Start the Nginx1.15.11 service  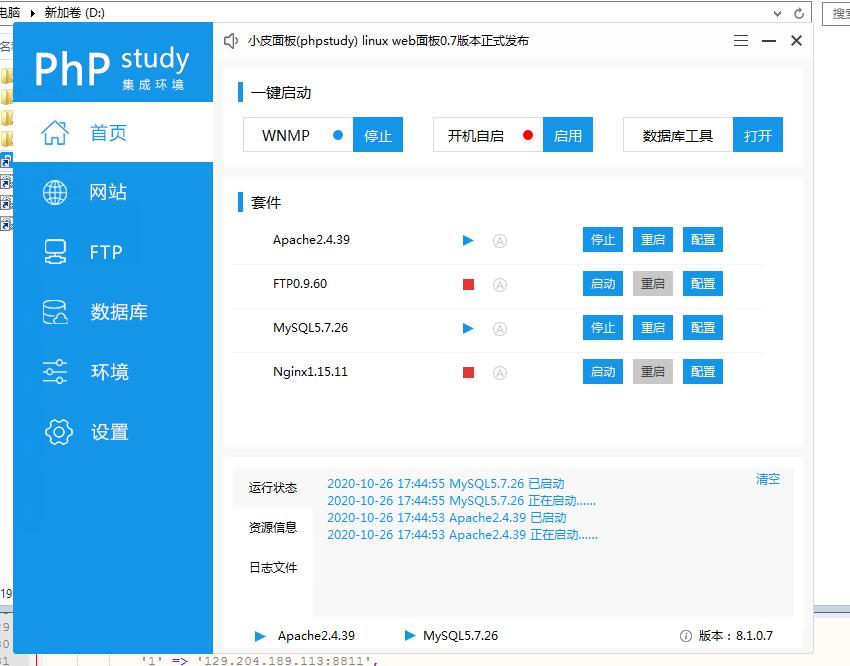click(603, 372)
